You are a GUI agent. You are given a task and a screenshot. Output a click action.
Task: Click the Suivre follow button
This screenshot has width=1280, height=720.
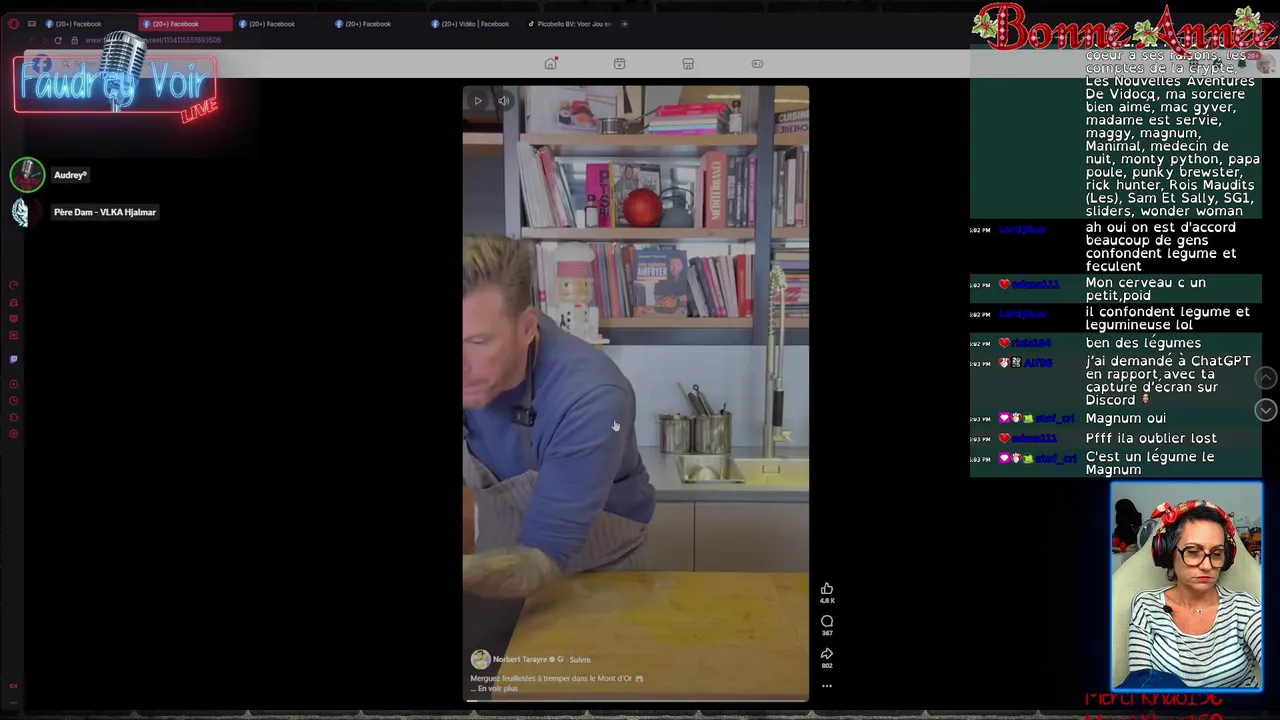580,660
